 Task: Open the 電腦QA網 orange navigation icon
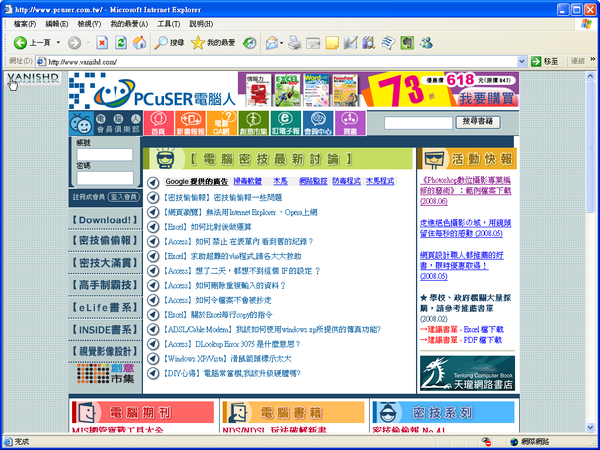point(222,123)
